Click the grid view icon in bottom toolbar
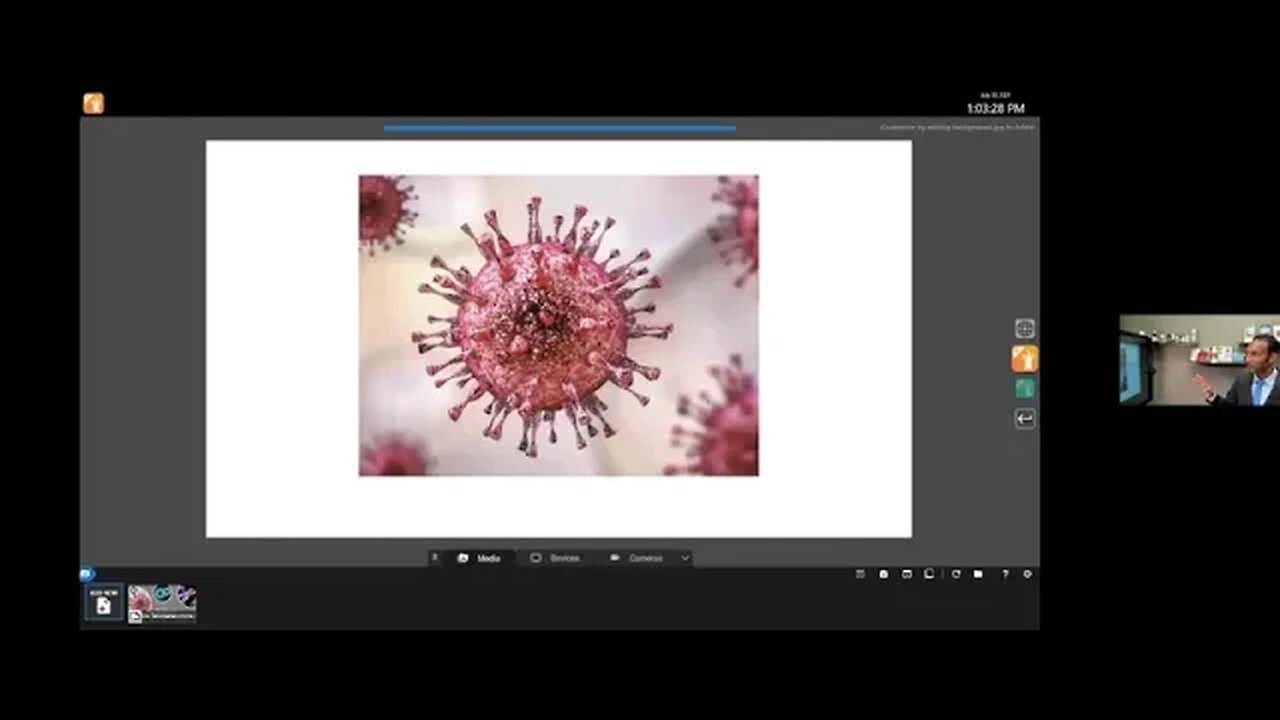 860,574
